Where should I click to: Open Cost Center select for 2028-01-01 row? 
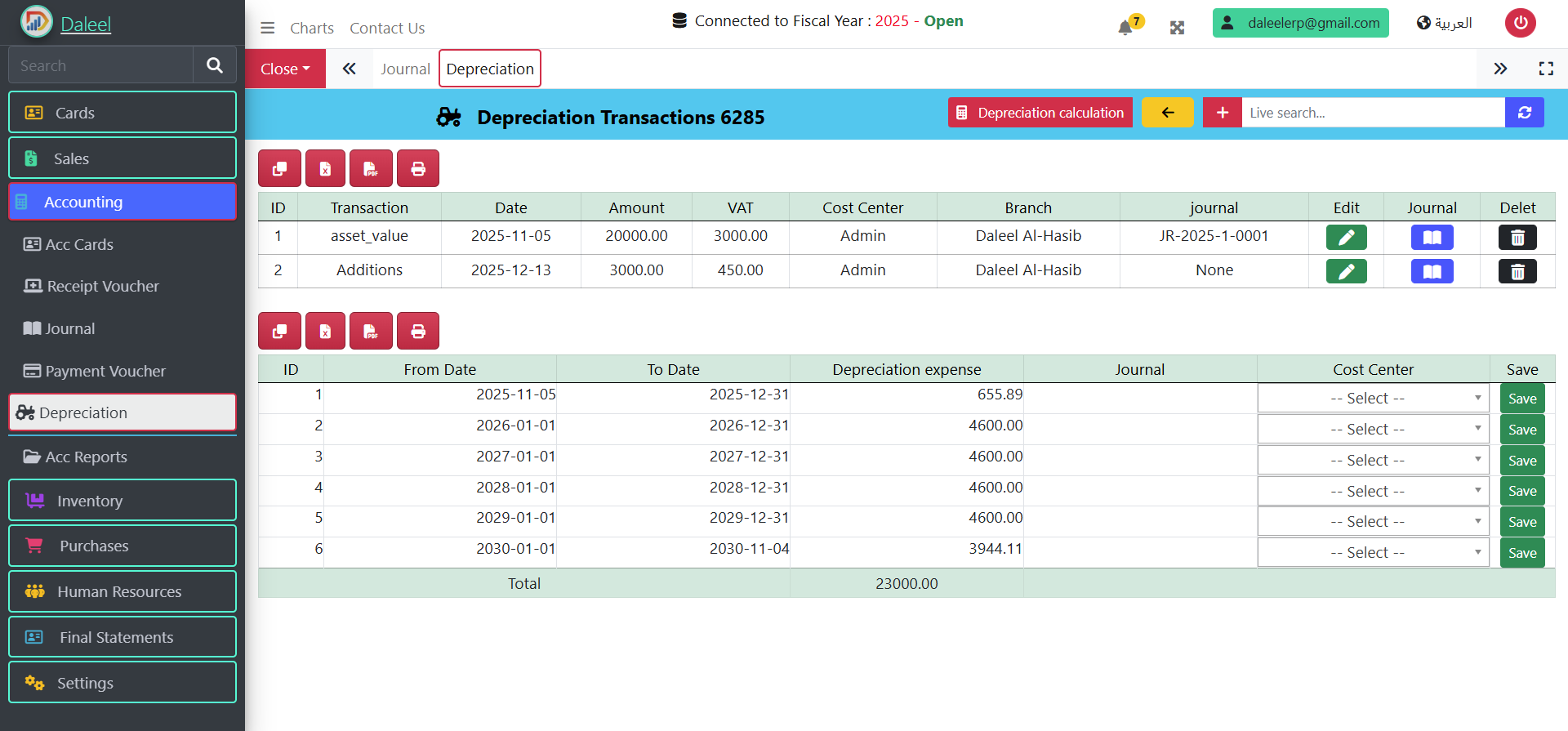tap(1374, 491)
